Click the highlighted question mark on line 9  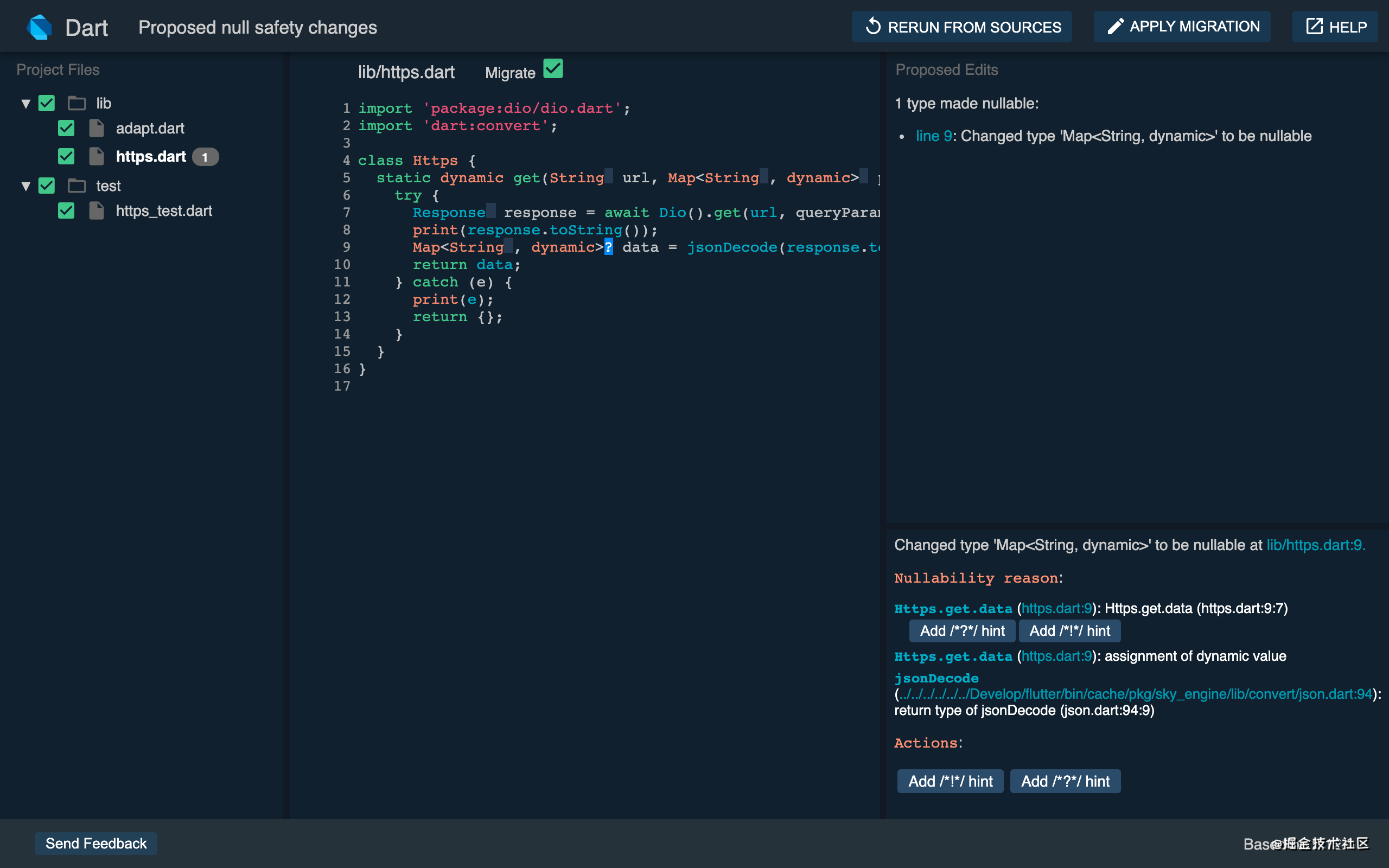pyautogui.click(x=608, y=247)
